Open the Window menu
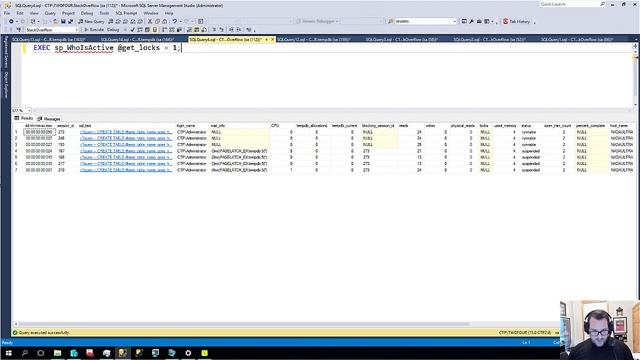The width and height of the screenshot is (640, 360). [151, 13]
